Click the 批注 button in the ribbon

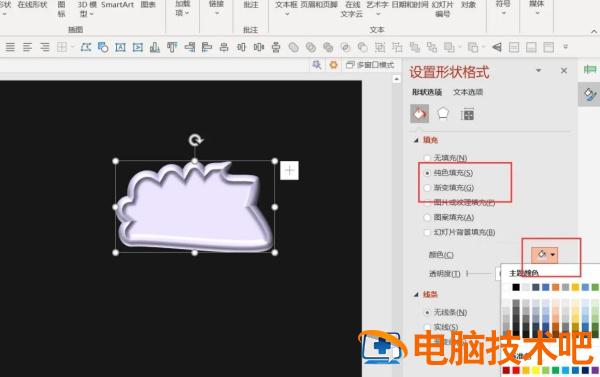coord(251,5)
